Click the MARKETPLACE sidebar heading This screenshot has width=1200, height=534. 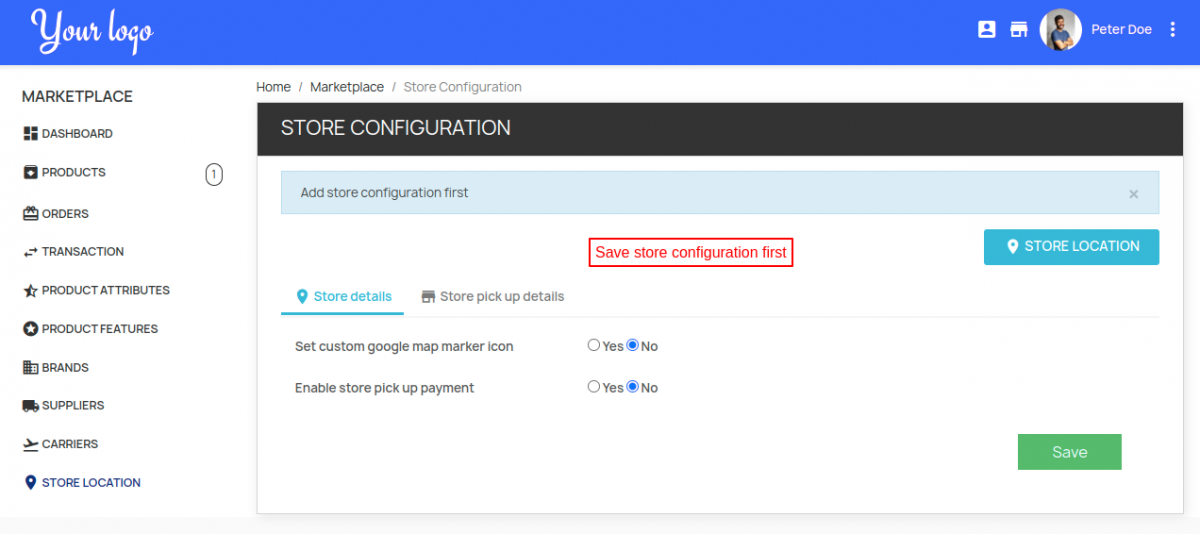[x=77, y=97]
